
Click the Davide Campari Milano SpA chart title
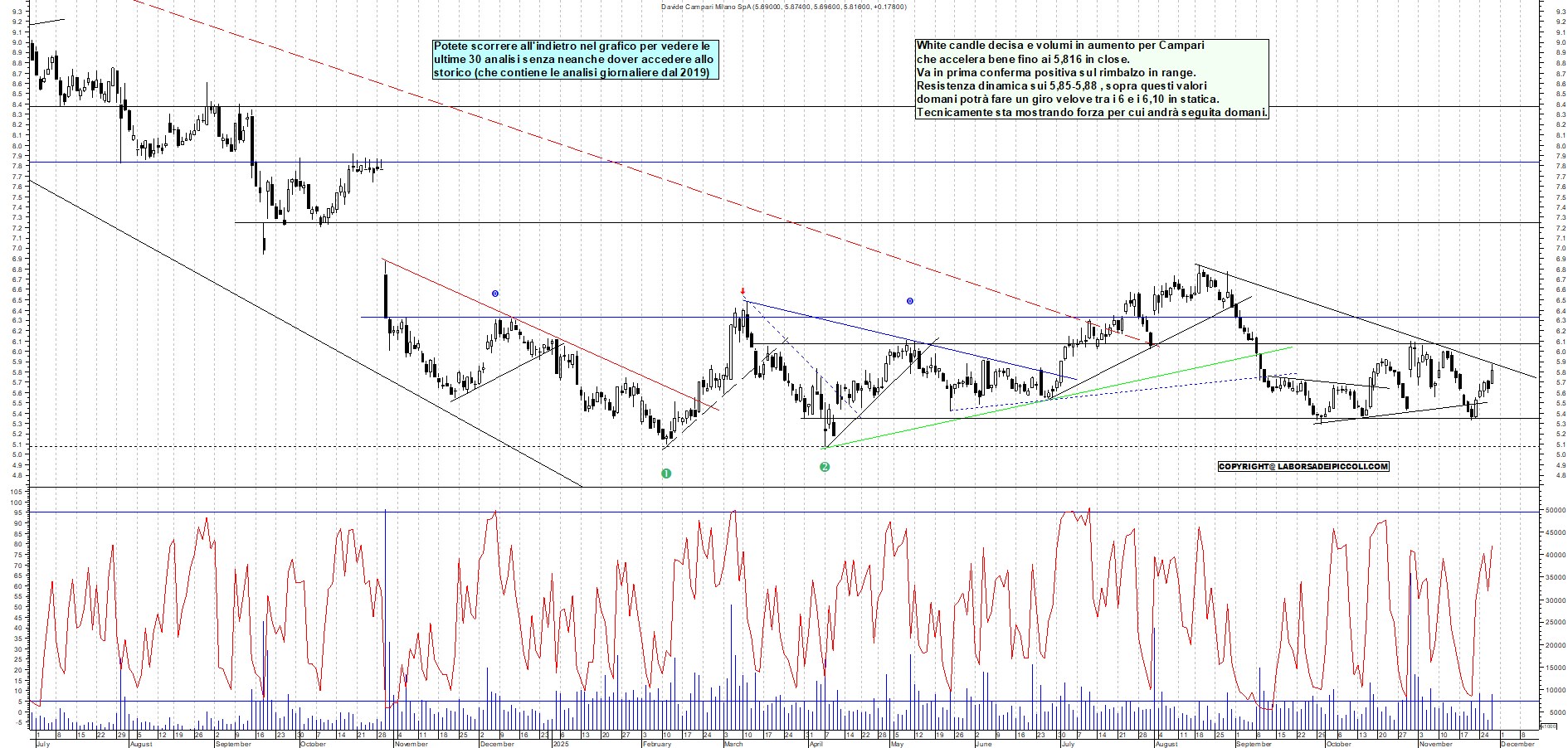point(783,7)
